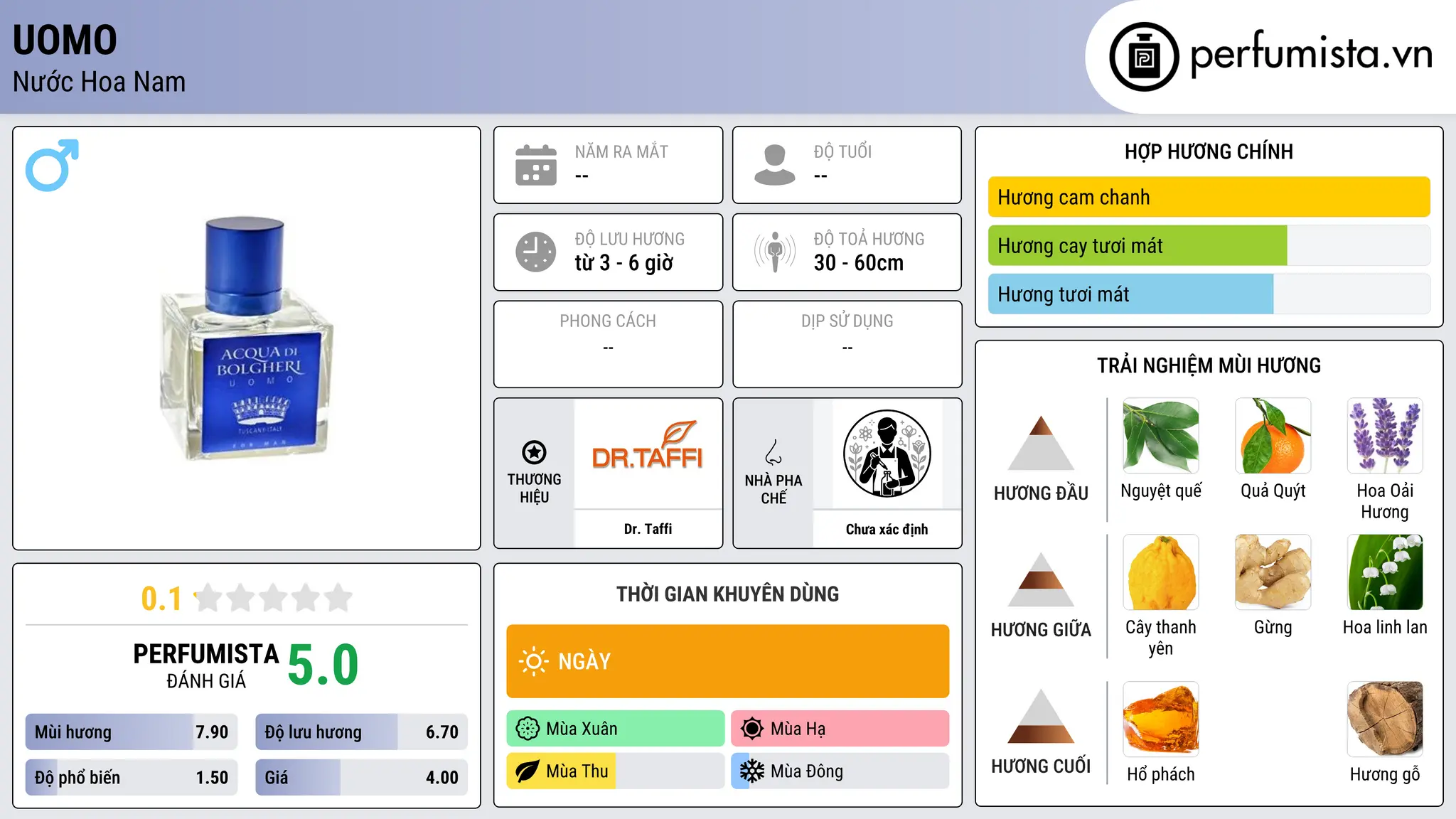Click the sillage value 30 - 60cm

(859, 263)
